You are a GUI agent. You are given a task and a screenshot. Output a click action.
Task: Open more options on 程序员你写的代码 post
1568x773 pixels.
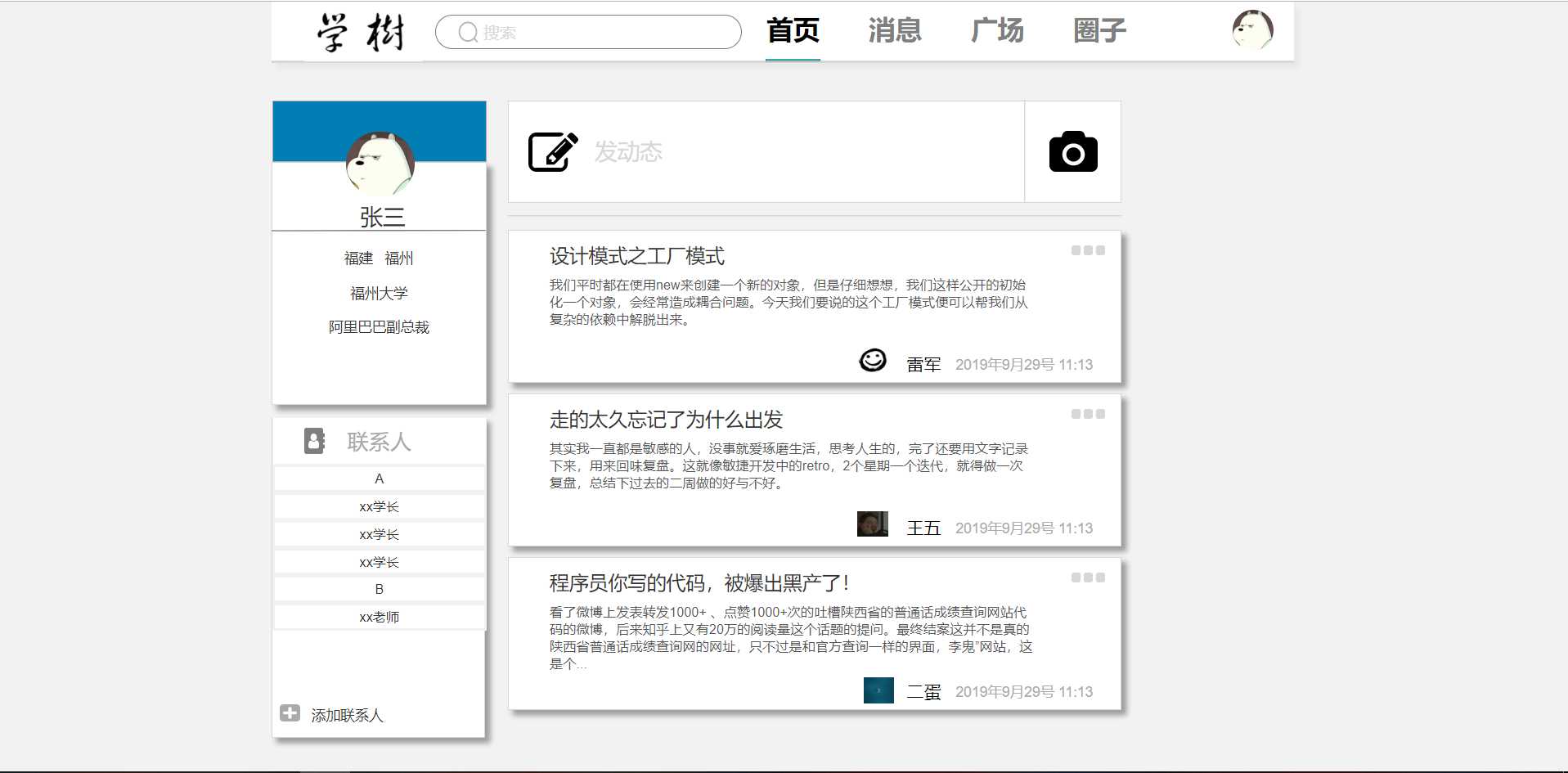coord(1088,578)
